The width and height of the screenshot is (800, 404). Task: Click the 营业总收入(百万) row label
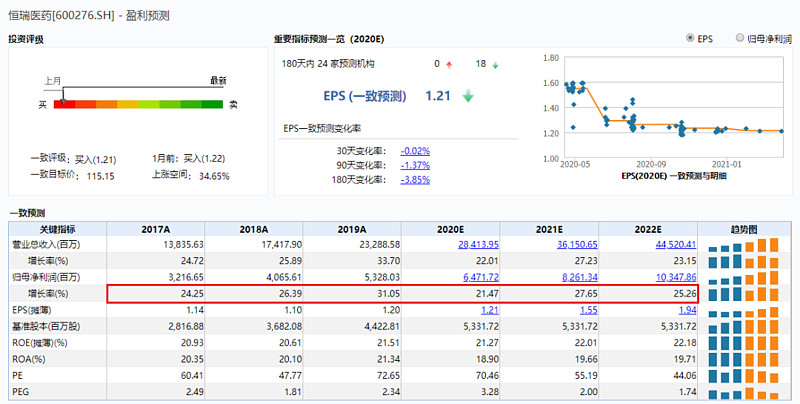click(46, 244)
